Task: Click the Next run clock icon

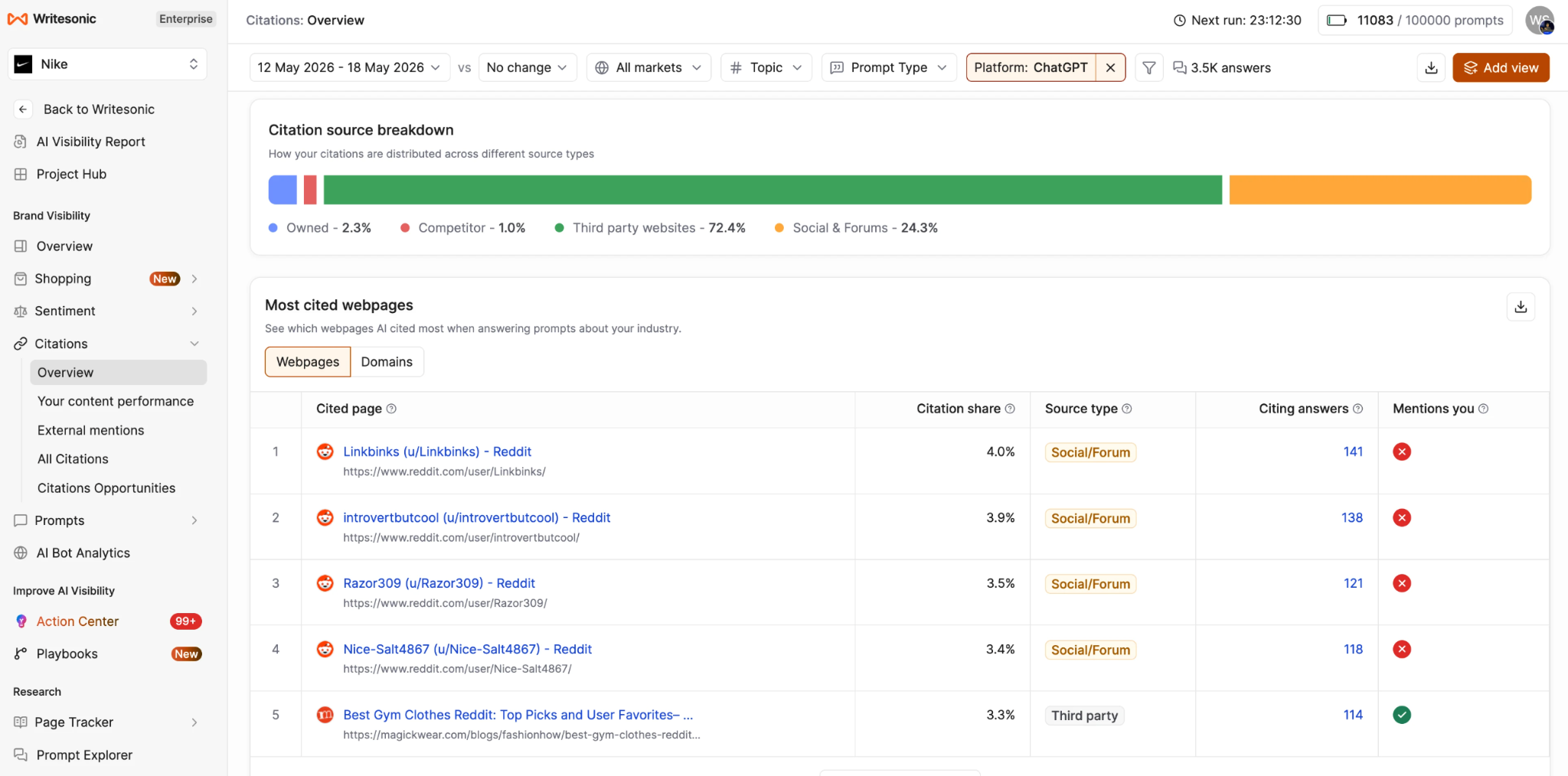Action: pos(1180,21)
